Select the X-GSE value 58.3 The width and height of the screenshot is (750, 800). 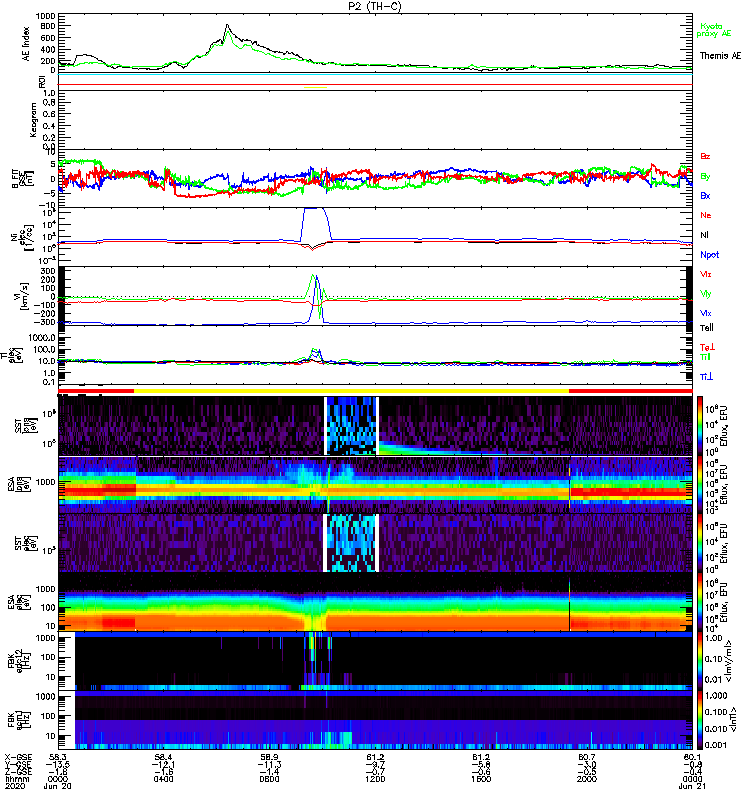57,757
